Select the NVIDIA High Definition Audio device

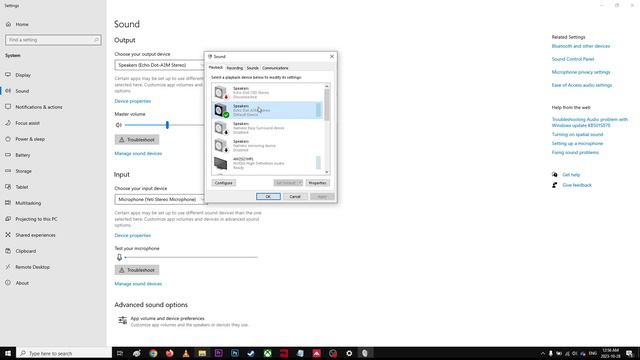click(x=267, y=163)
